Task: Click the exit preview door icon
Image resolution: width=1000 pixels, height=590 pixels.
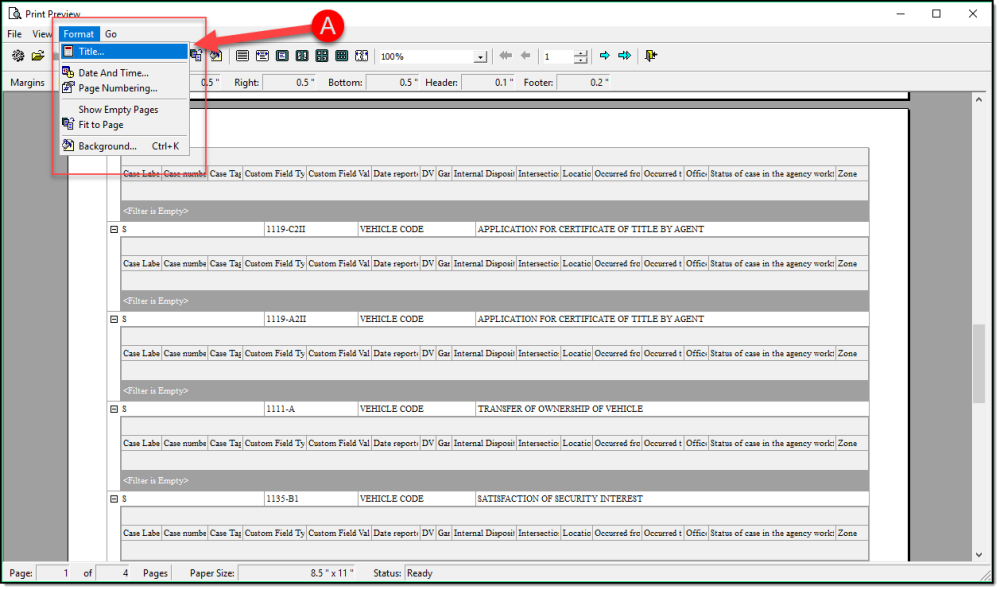Action: (x=651, y=56)
